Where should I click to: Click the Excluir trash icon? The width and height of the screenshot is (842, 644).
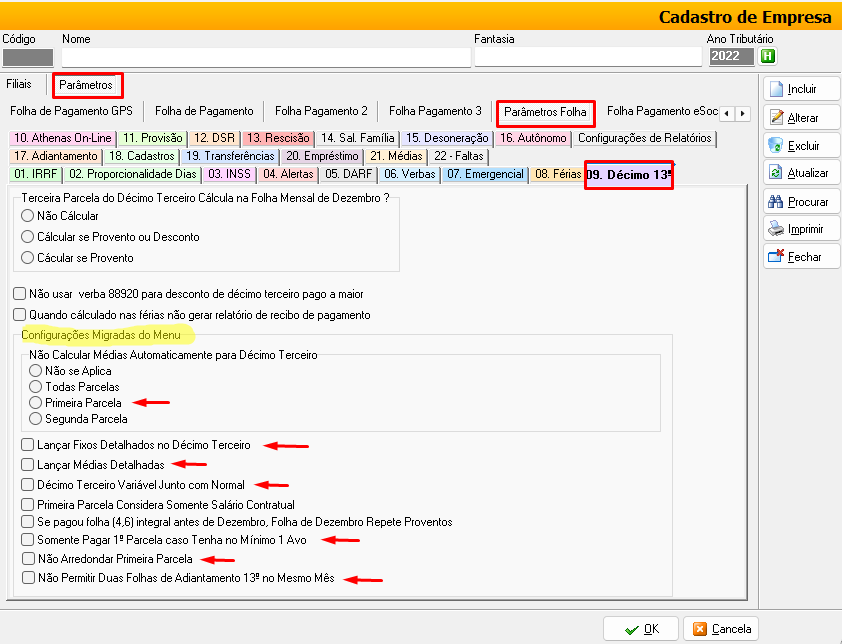click(777, 145)
